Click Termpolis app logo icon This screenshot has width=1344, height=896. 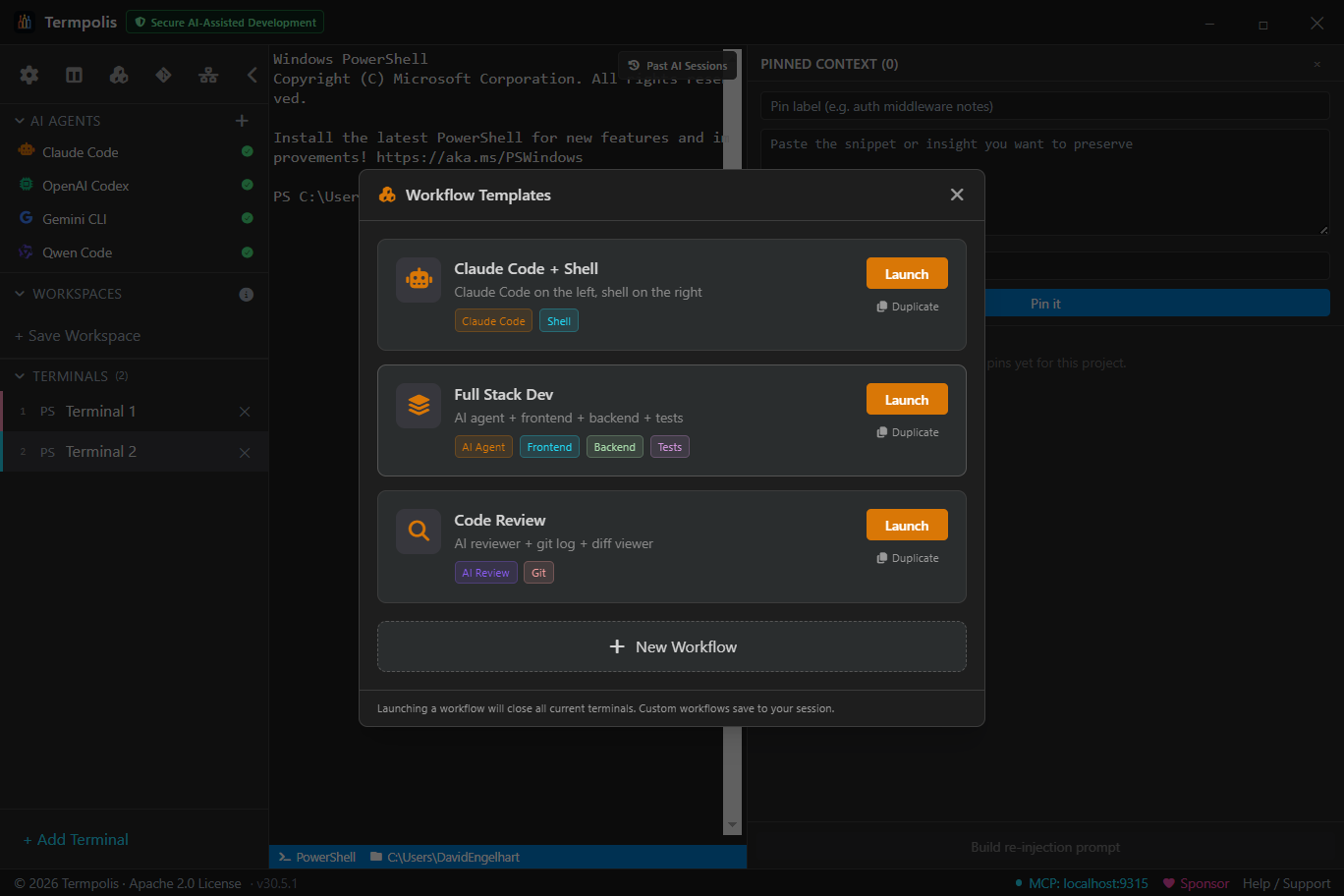tap(25, 22)
